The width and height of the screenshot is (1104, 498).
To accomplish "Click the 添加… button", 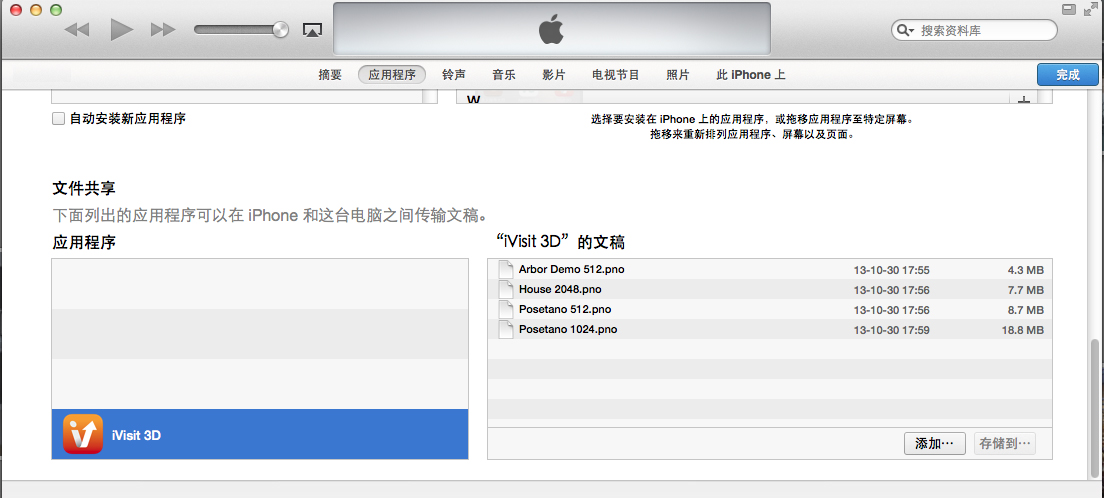I will click(934, 444).
